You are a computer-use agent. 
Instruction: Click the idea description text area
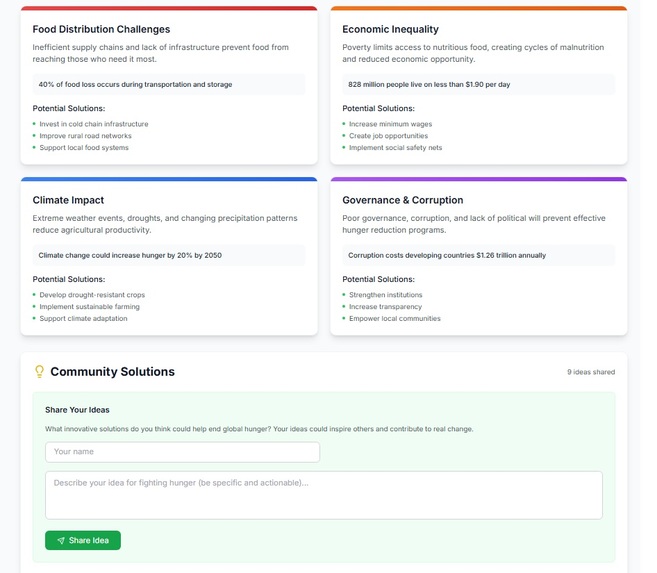(323, 495)
